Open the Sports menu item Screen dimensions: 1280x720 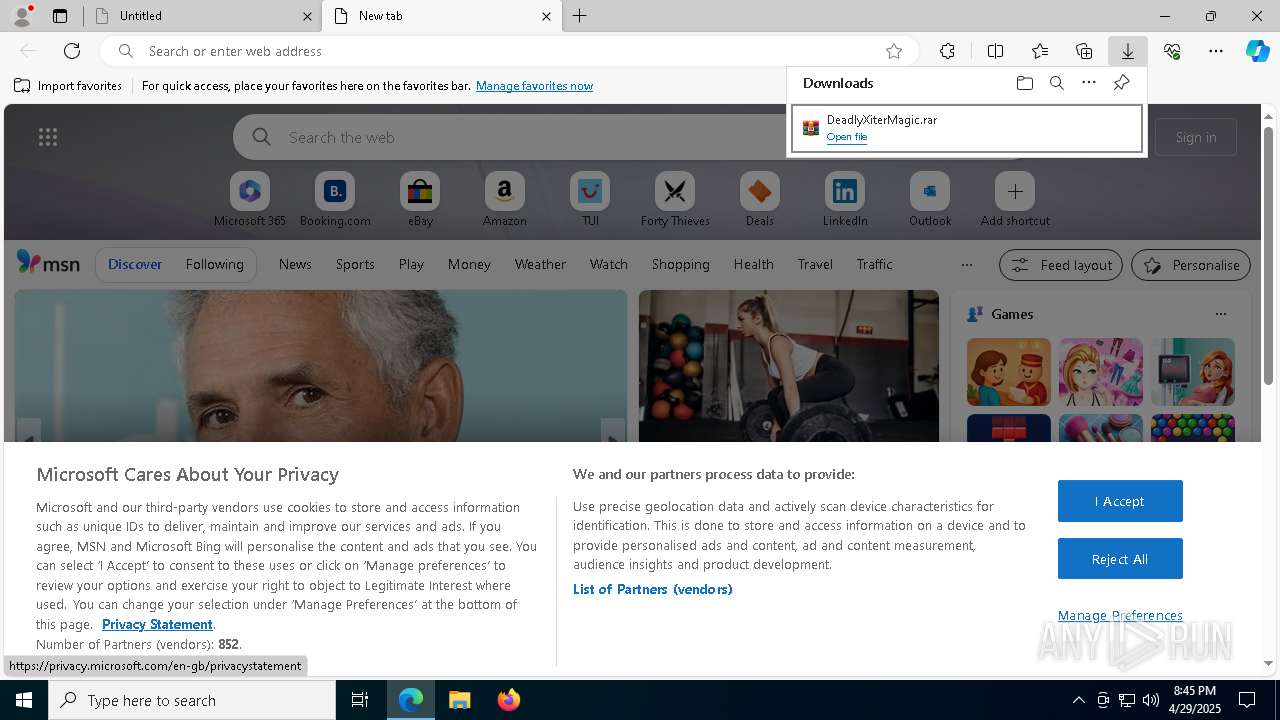pyautogui.click(x=355, y=264)
